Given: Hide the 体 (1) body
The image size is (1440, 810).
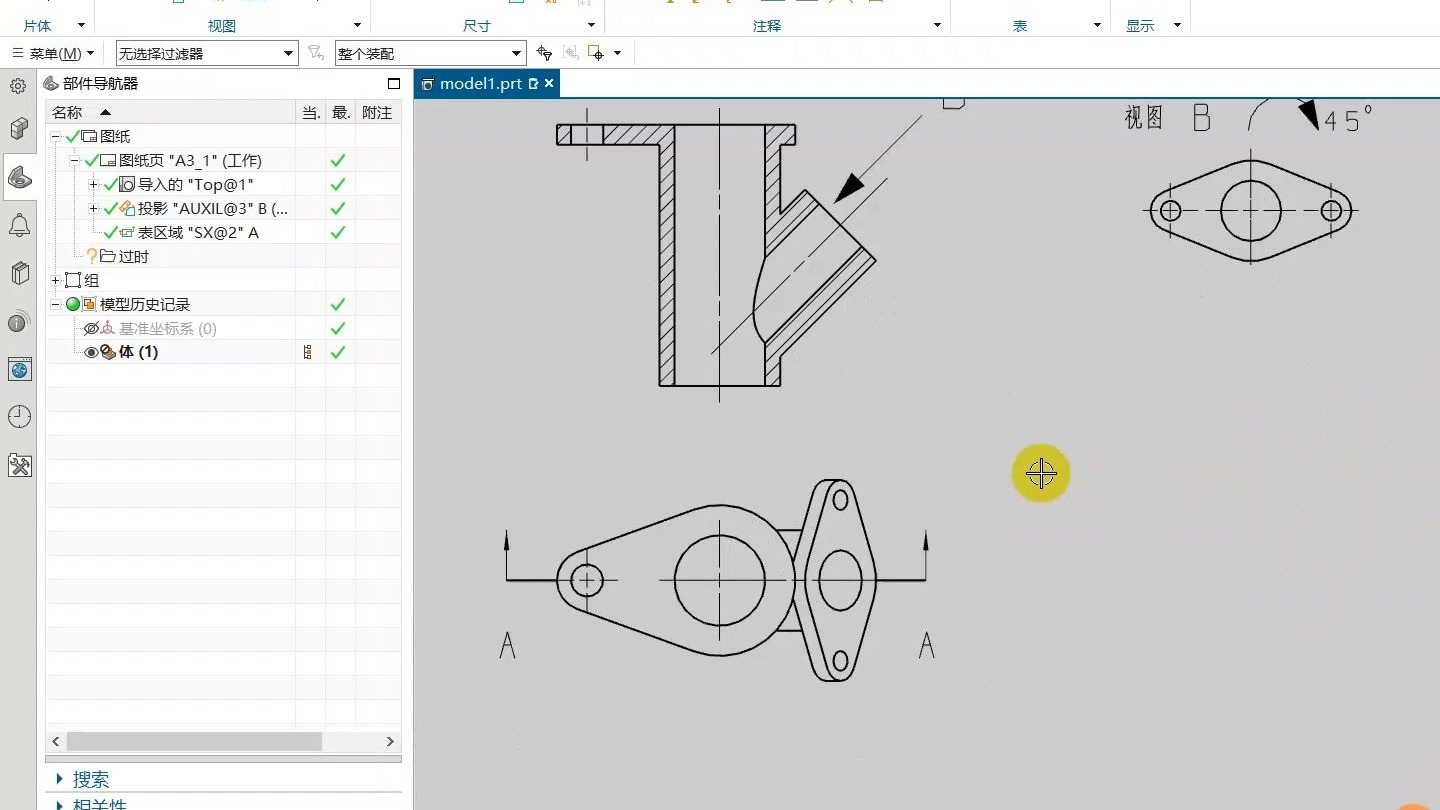Looking at the screenshot, I should 91,353.
